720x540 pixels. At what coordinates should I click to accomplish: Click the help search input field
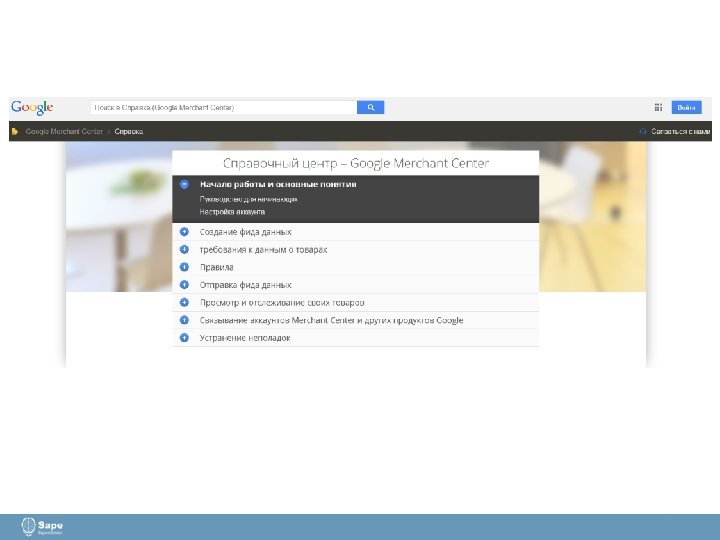224,107
